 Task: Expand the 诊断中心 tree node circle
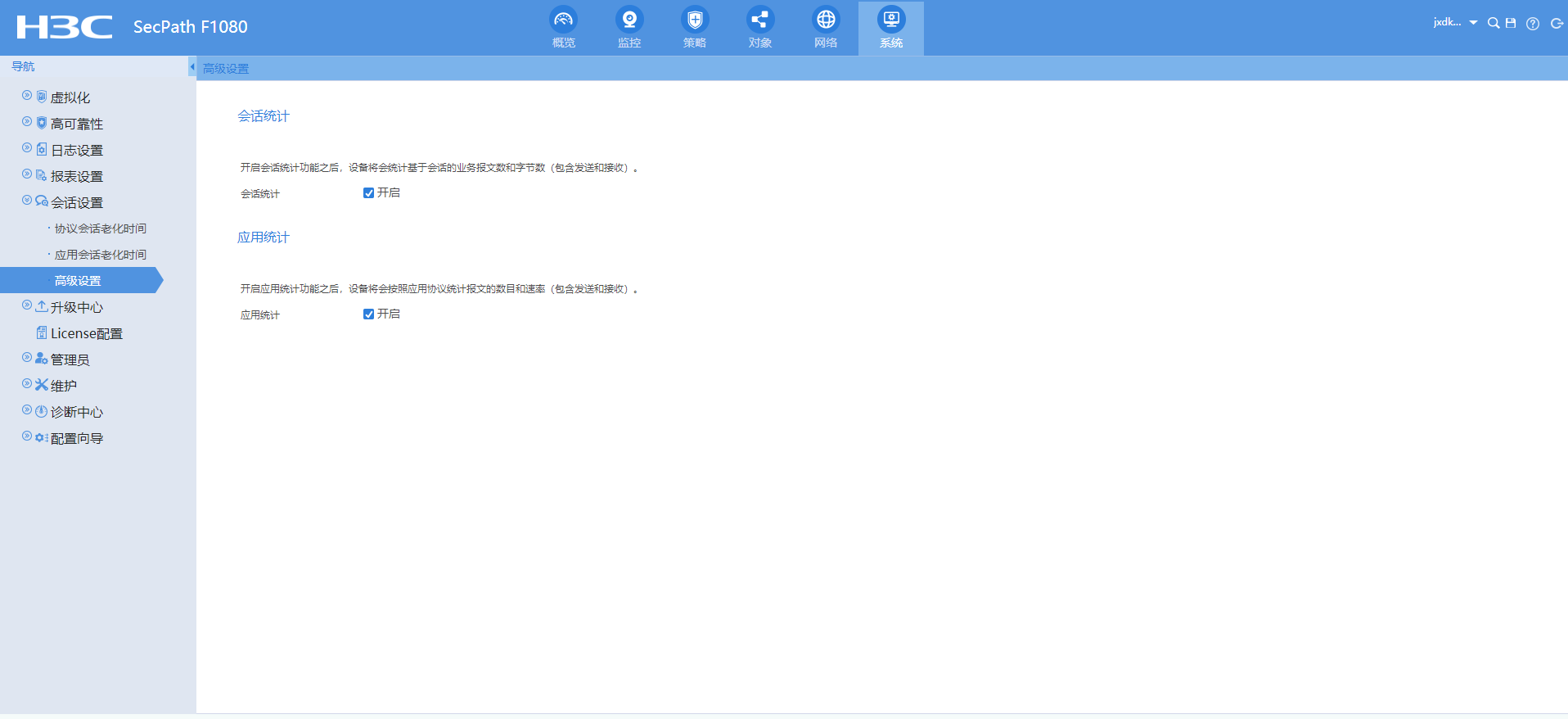point(27,410)
